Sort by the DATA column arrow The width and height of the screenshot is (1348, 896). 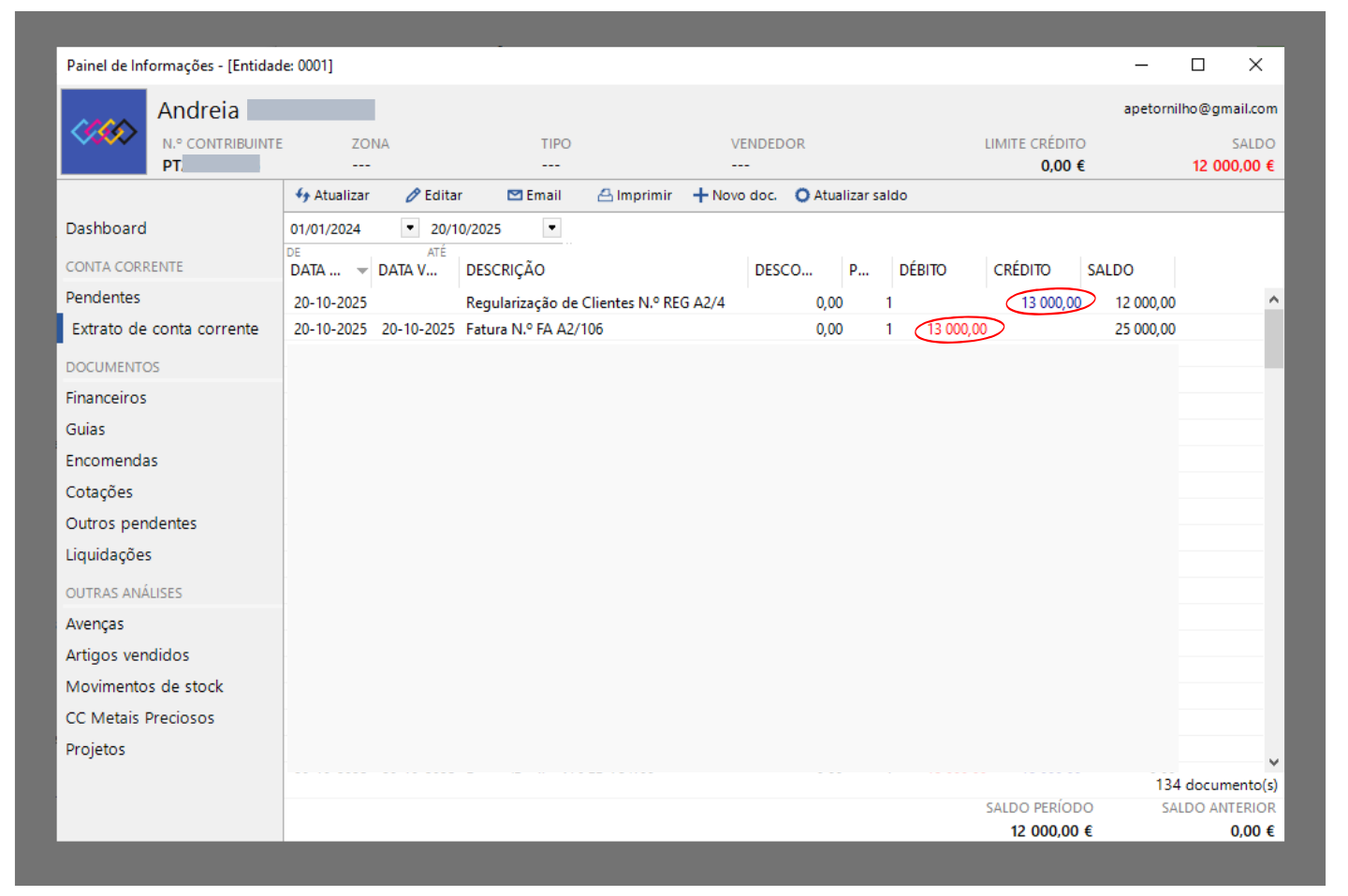click(x=361, y=271)
